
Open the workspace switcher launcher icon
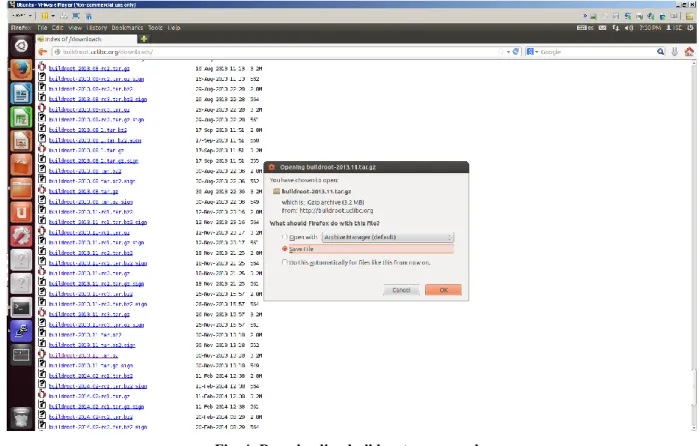click(21, 355)
